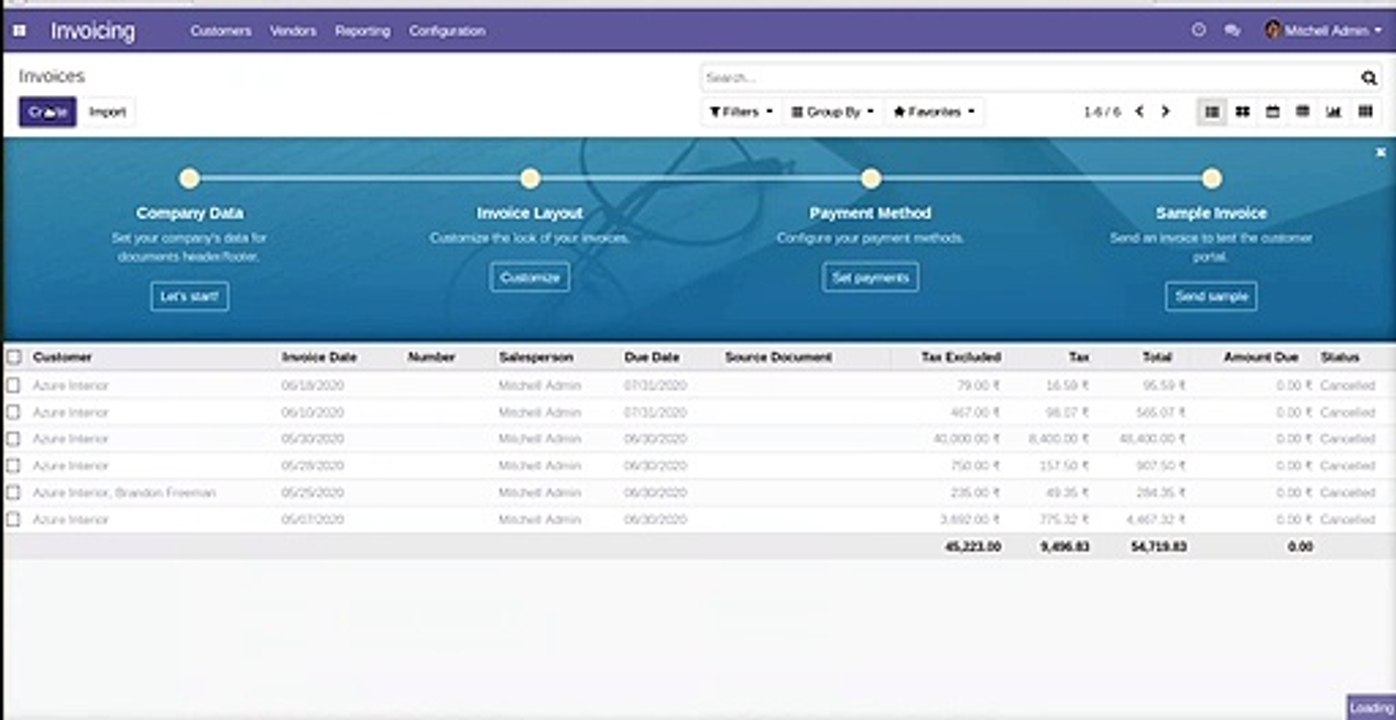Open the apps grid menu icon
The height and width of the screenshot is (720, 1396).
[19, 31]
